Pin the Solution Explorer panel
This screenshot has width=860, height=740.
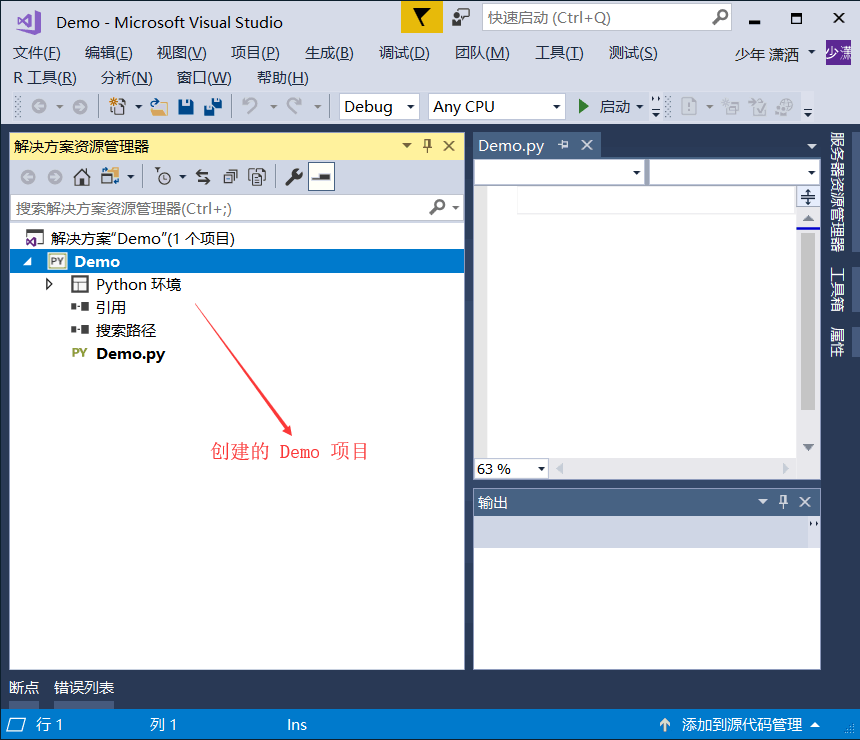[427, 145]
